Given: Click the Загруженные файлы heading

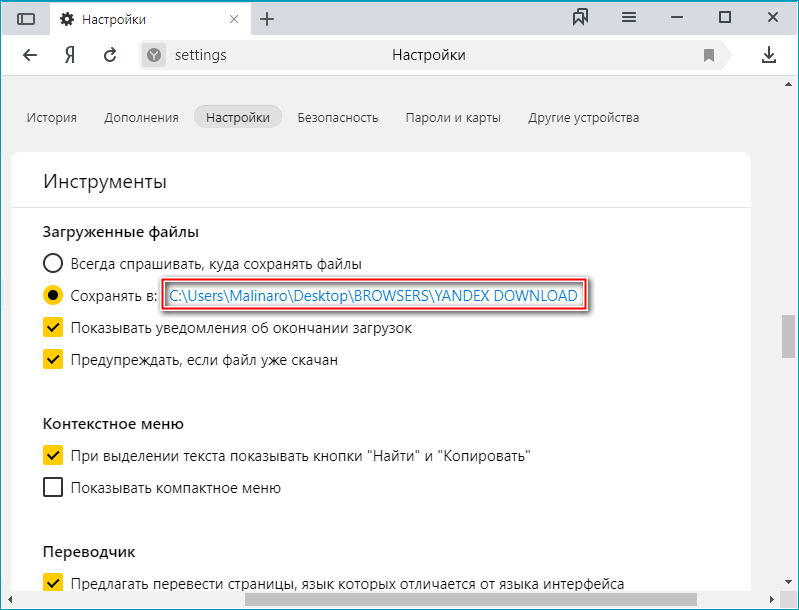Looking at the screenshot, I should (x=121, y=232).
